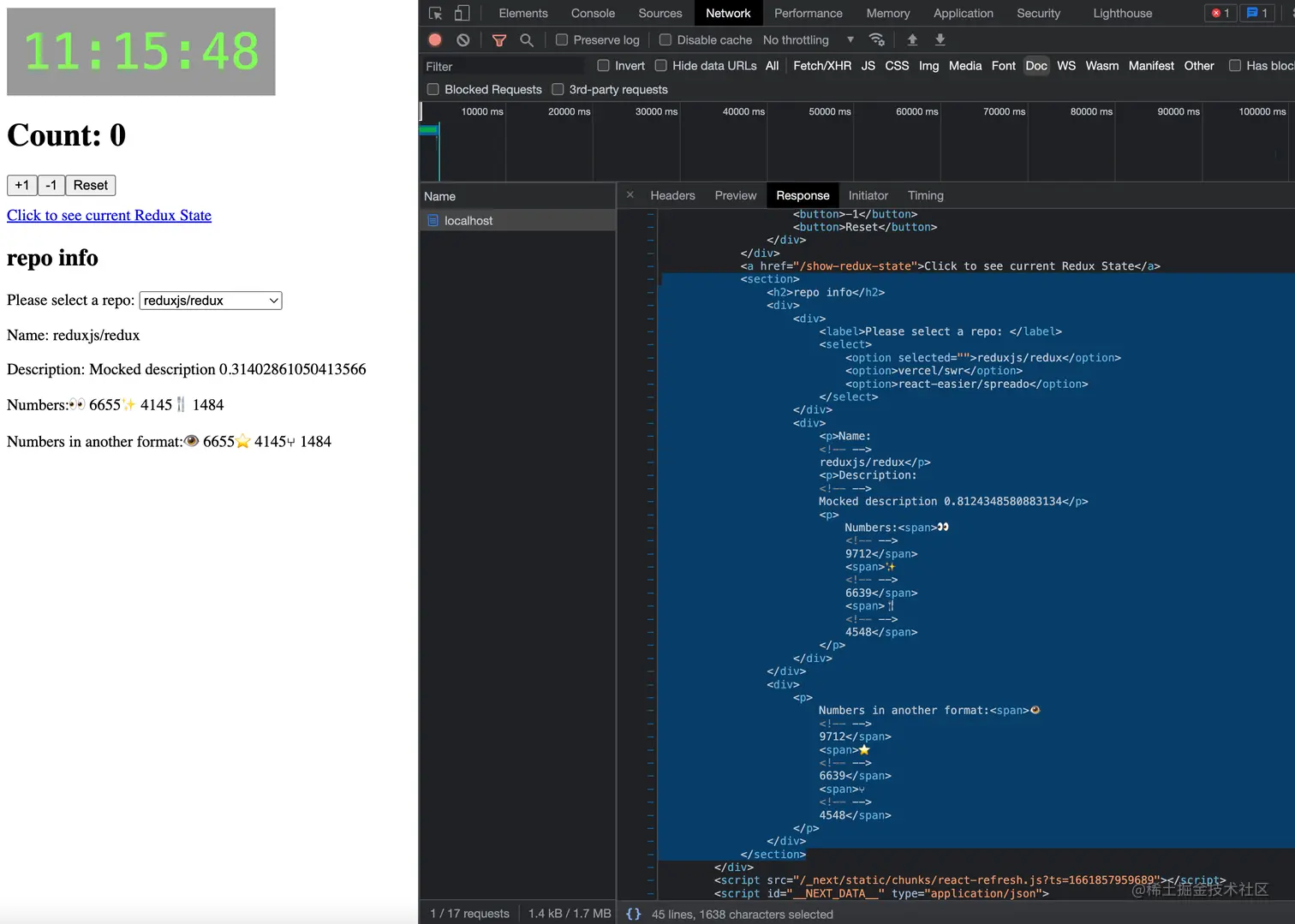The width and height of the screenshot is (1295, 924).
Task: Filter requests by Manifest
Action: click(1151, 66)
